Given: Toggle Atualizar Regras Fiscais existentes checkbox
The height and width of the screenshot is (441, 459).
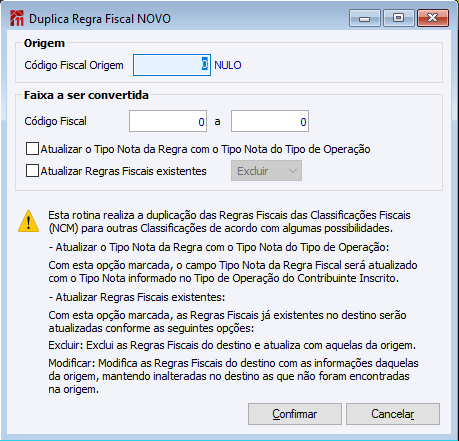Looking at the screenshot, I should tap(32, 171).
